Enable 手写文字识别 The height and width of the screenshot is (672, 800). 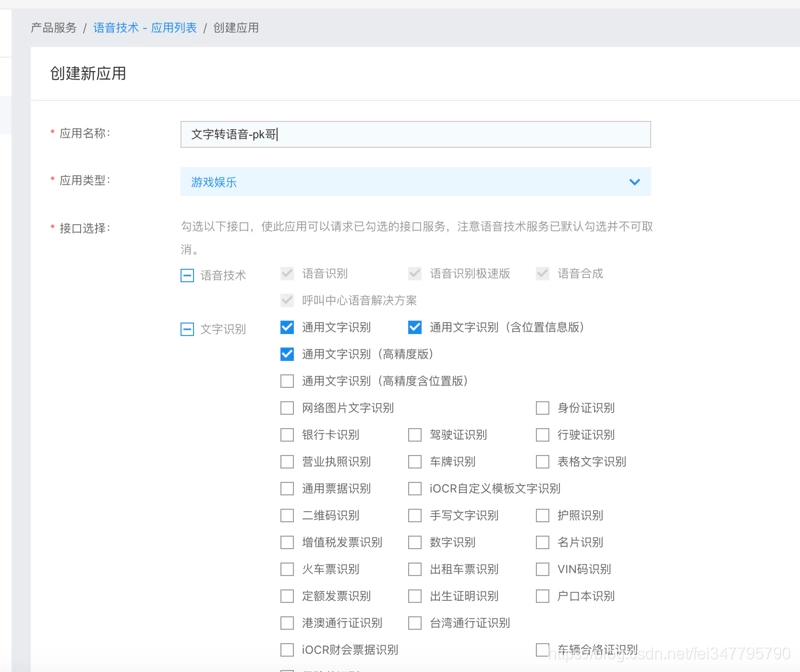click(414, 515)
